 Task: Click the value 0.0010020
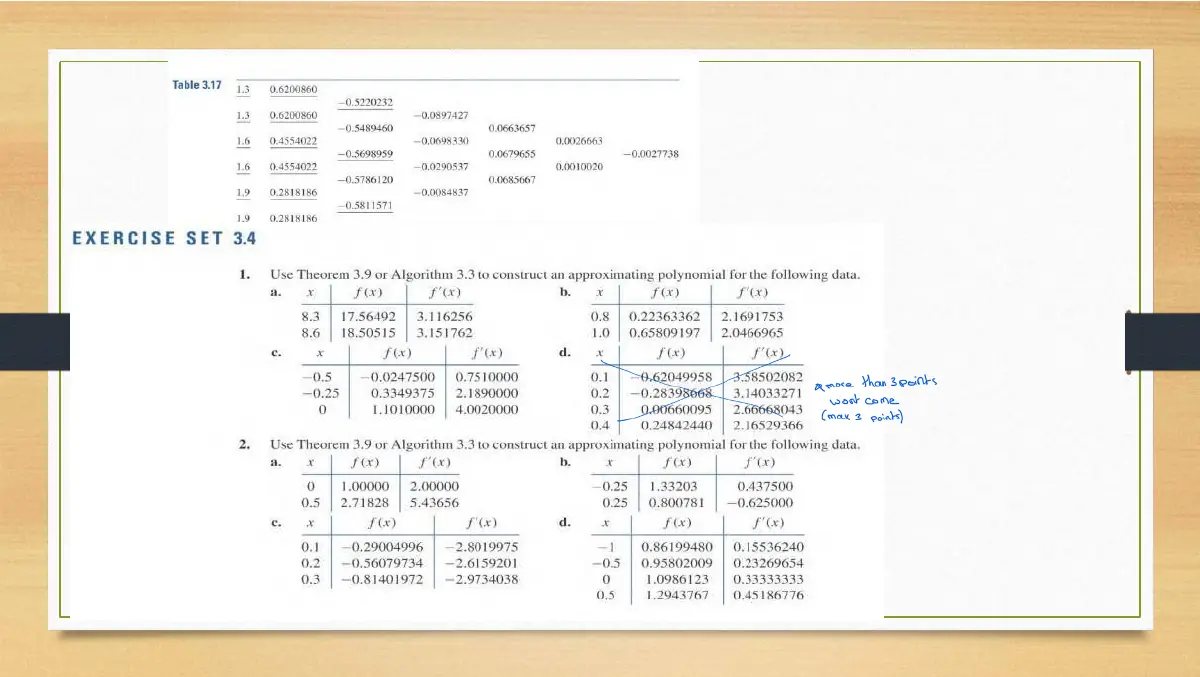(x=579, y=166)
